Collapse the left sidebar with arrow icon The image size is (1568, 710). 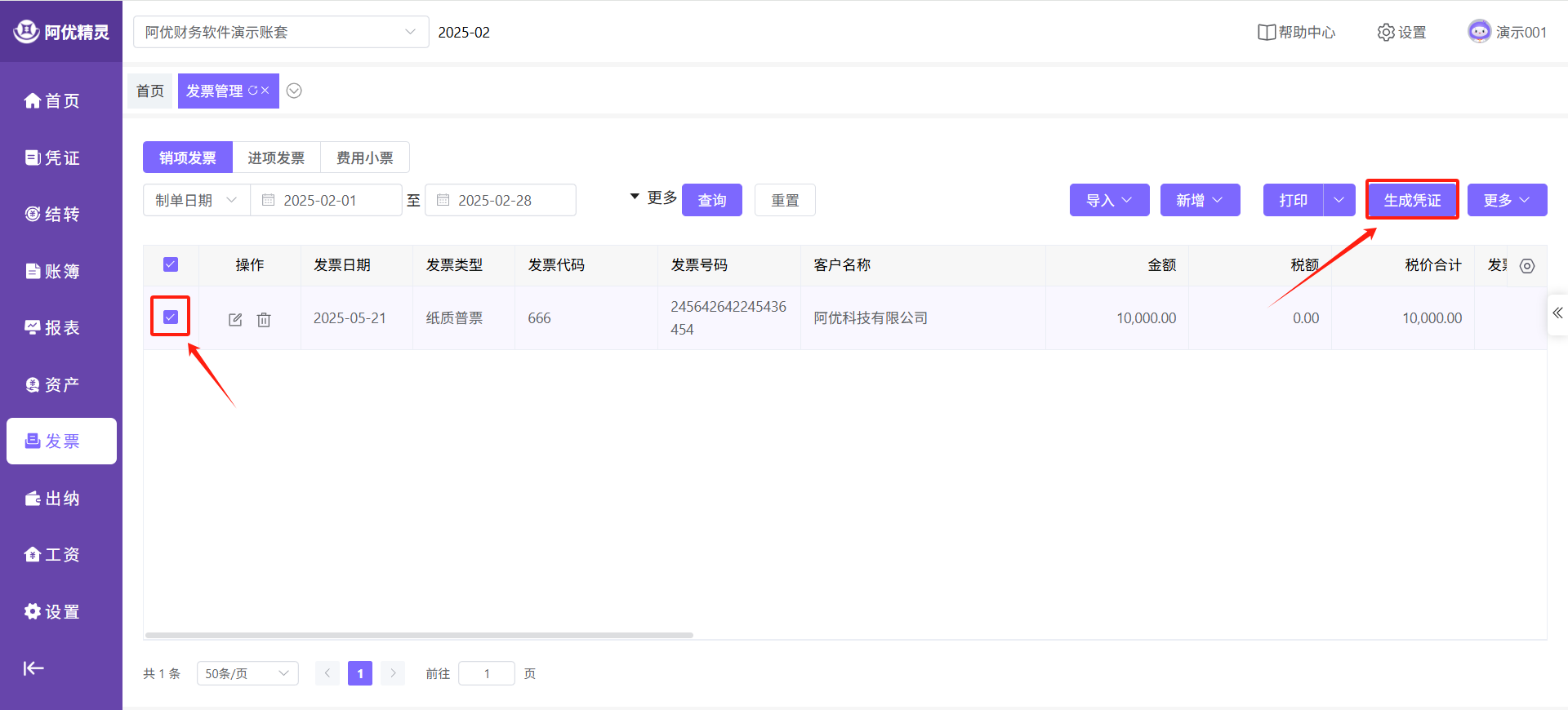[33, 668]
